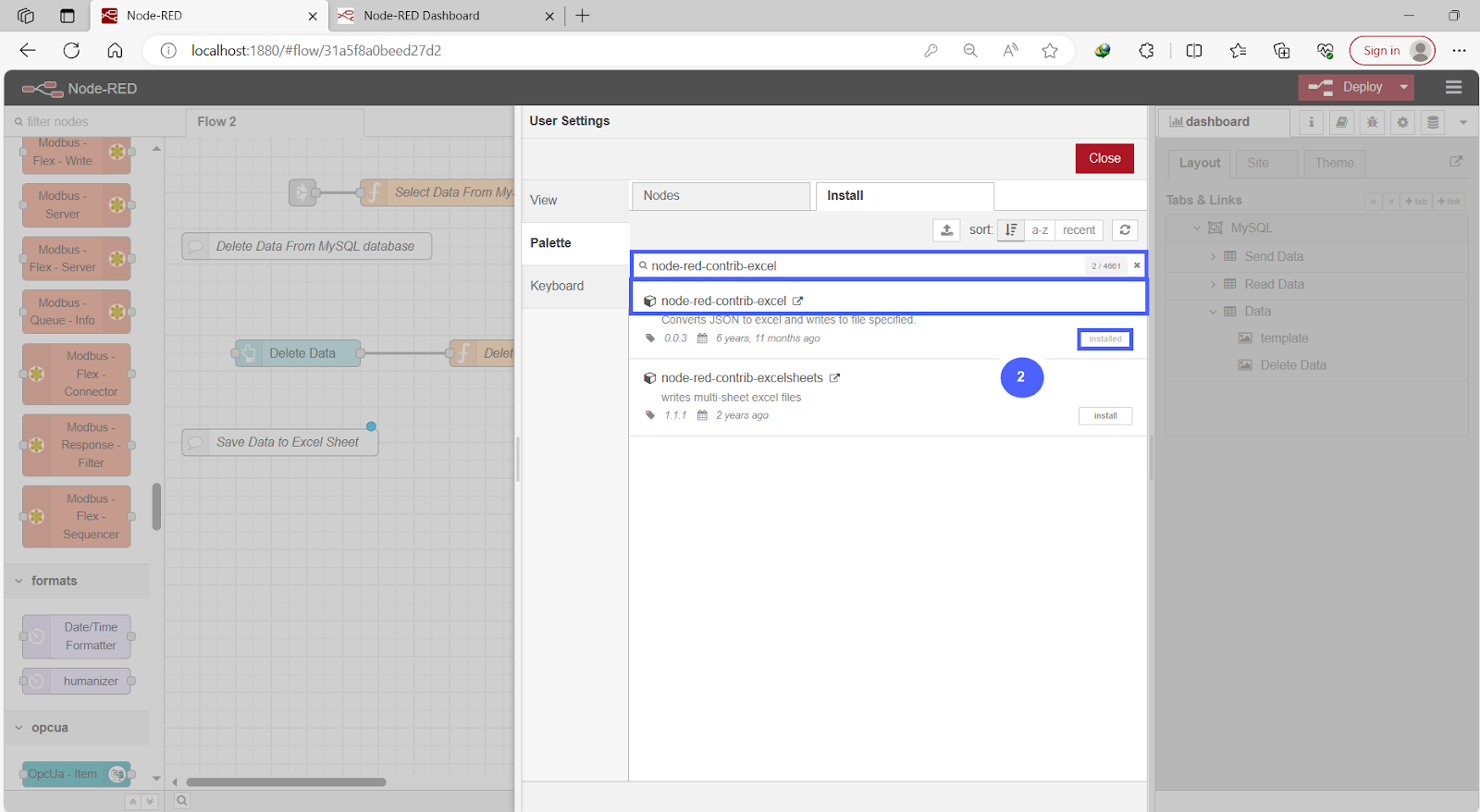
Task: Sort modules by recent
Action: pyautogui.click(x=1079, y=230)
